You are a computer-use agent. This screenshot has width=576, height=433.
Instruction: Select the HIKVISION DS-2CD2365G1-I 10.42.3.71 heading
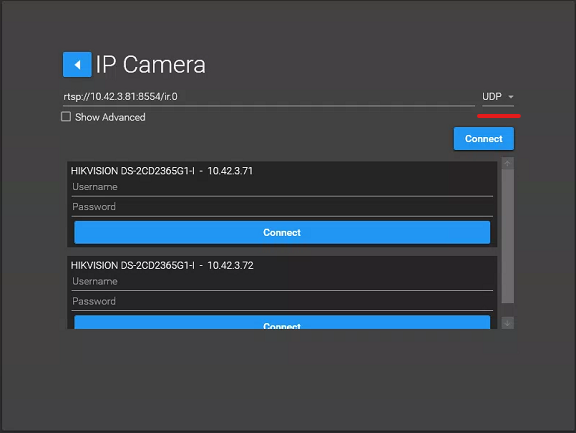click(x=162, y=171)
